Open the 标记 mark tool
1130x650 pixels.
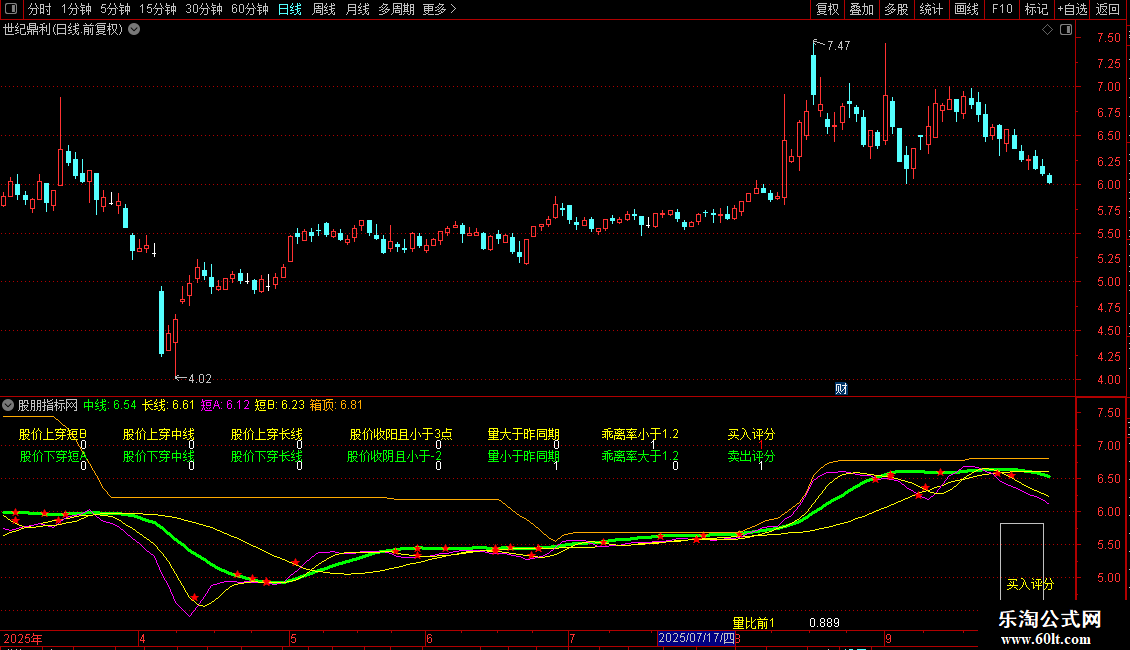click(x=1036, y=9)
